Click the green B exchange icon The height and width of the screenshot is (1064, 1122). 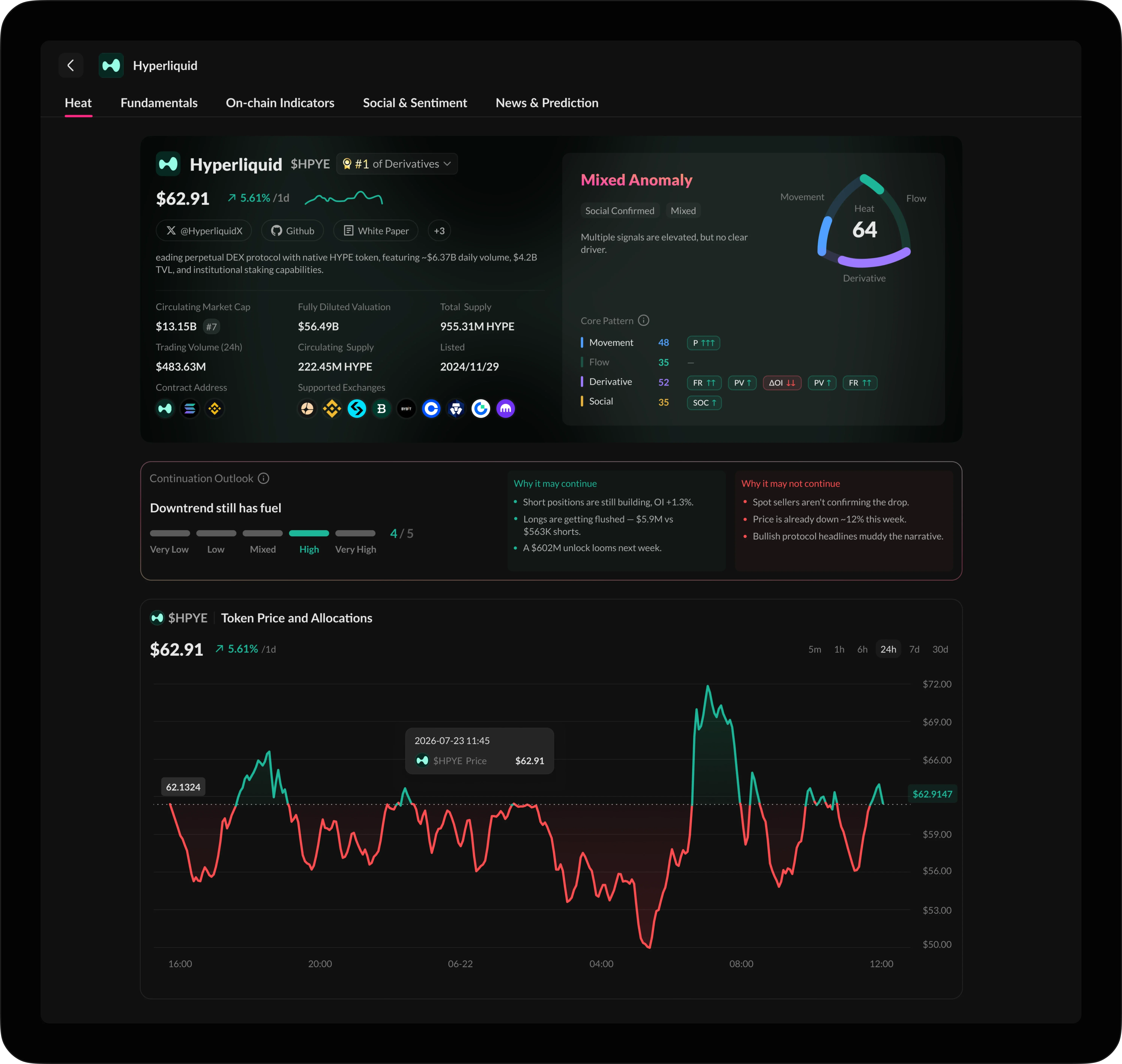[x=382, y=408]
